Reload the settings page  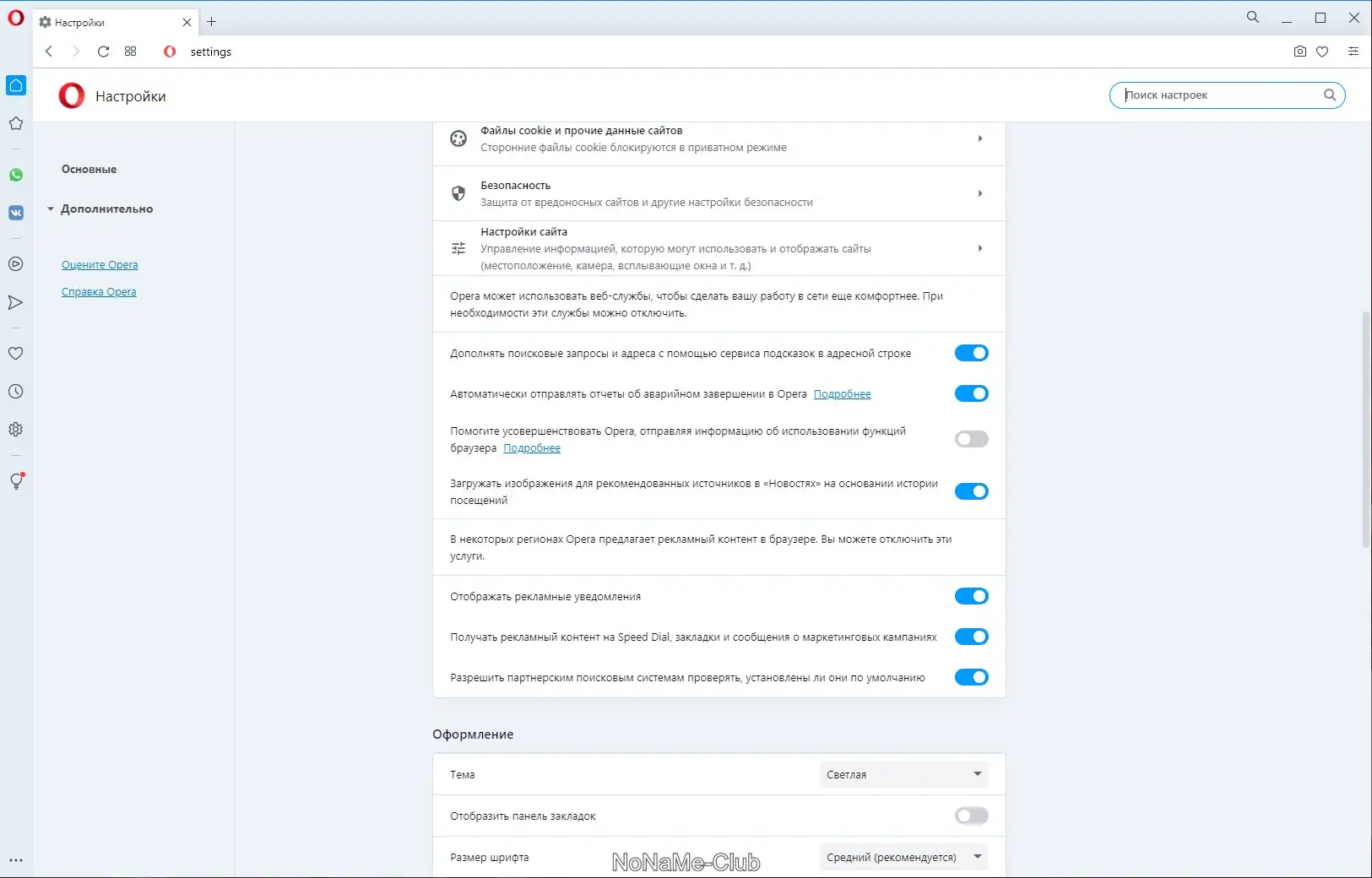point(103,51)
